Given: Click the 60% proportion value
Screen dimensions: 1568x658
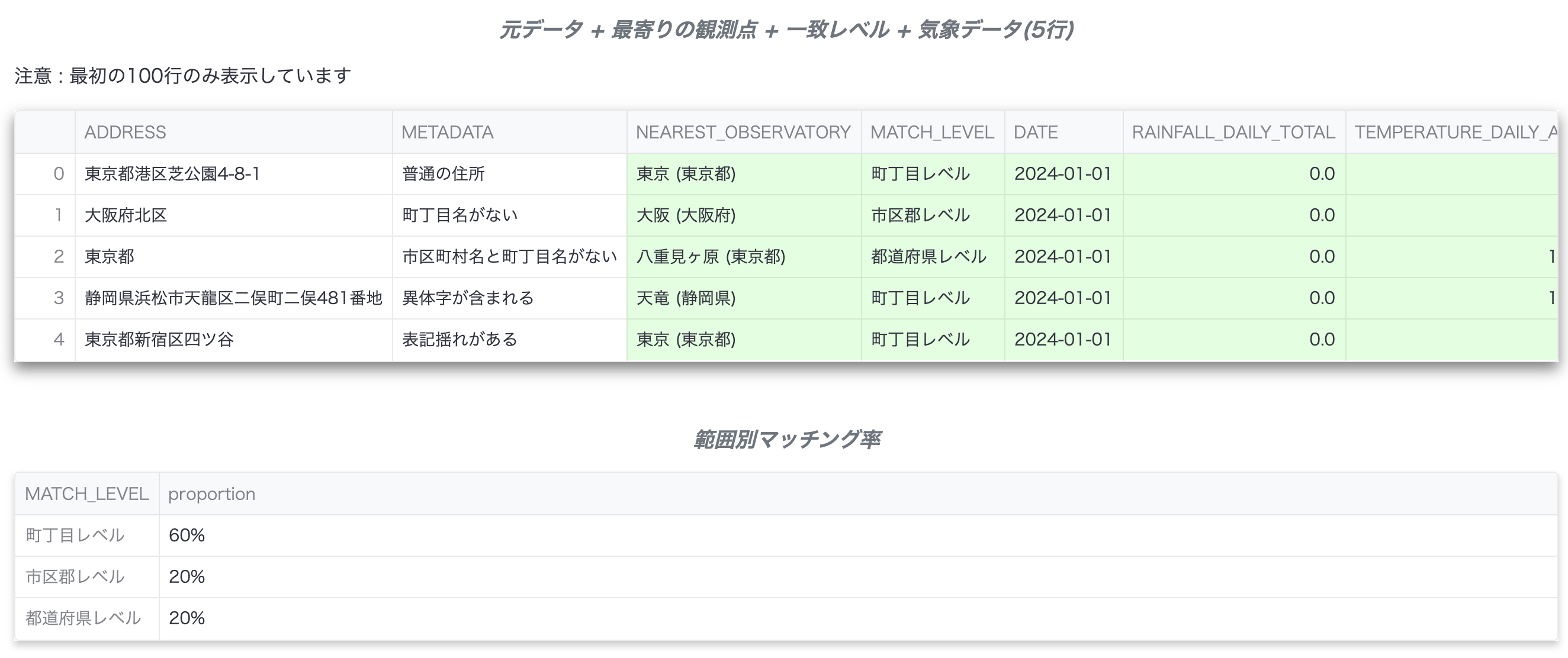Looking at the screenshot, I should click(858, 535).
